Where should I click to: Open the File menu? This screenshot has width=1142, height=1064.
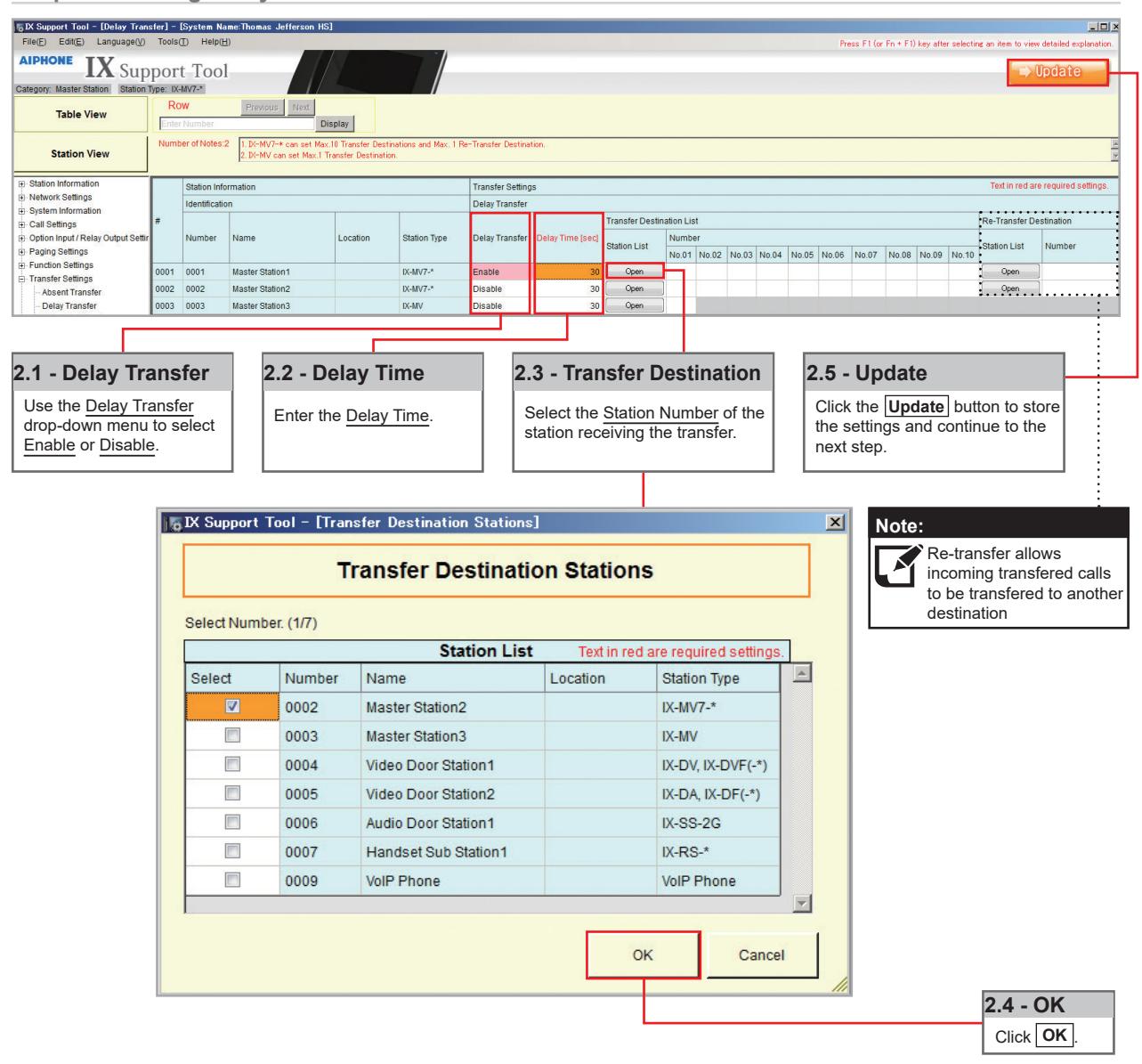36,42
